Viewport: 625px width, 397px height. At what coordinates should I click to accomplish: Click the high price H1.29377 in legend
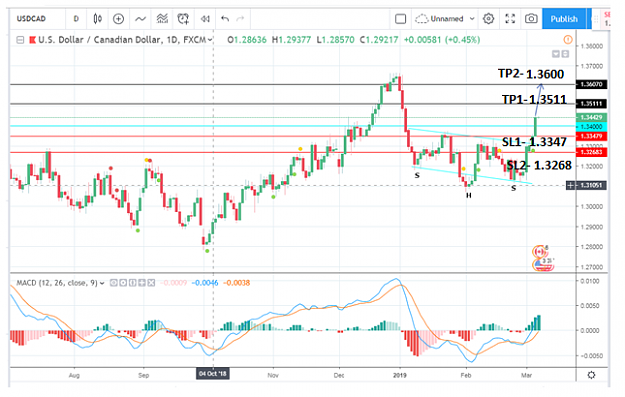pos(291,40)
